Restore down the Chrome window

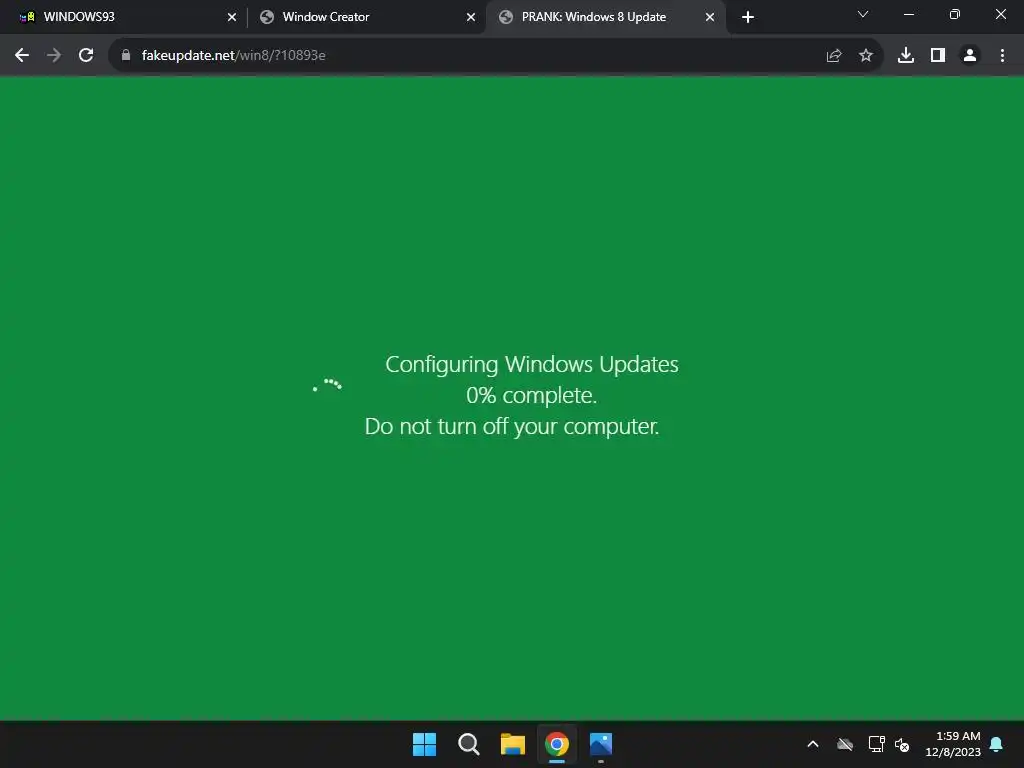click(x=954, y=14)
